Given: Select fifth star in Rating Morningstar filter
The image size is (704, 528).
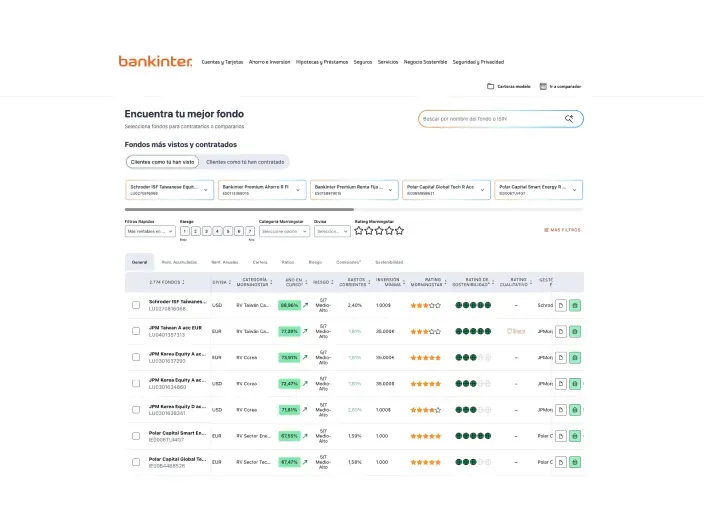Looking at the screenshot, I should coord(399,231).
